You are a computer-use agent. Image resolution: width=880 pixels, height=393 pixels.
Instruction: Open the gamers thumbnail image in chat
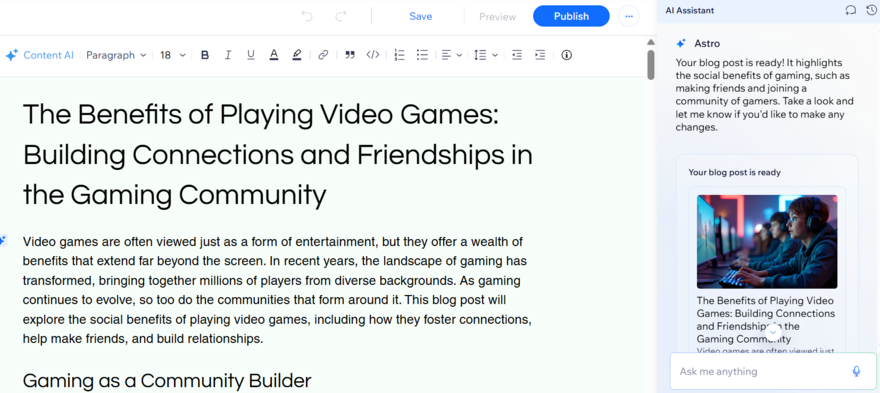click(767, 241)
